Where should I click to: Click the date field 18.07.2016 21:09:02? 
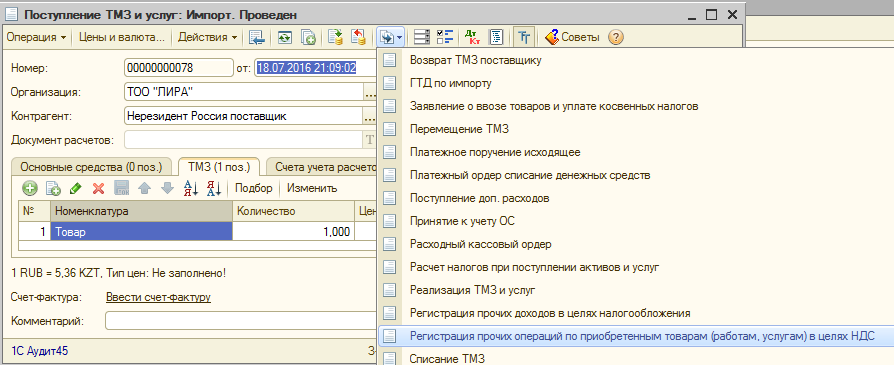click(x=315, y=68)
